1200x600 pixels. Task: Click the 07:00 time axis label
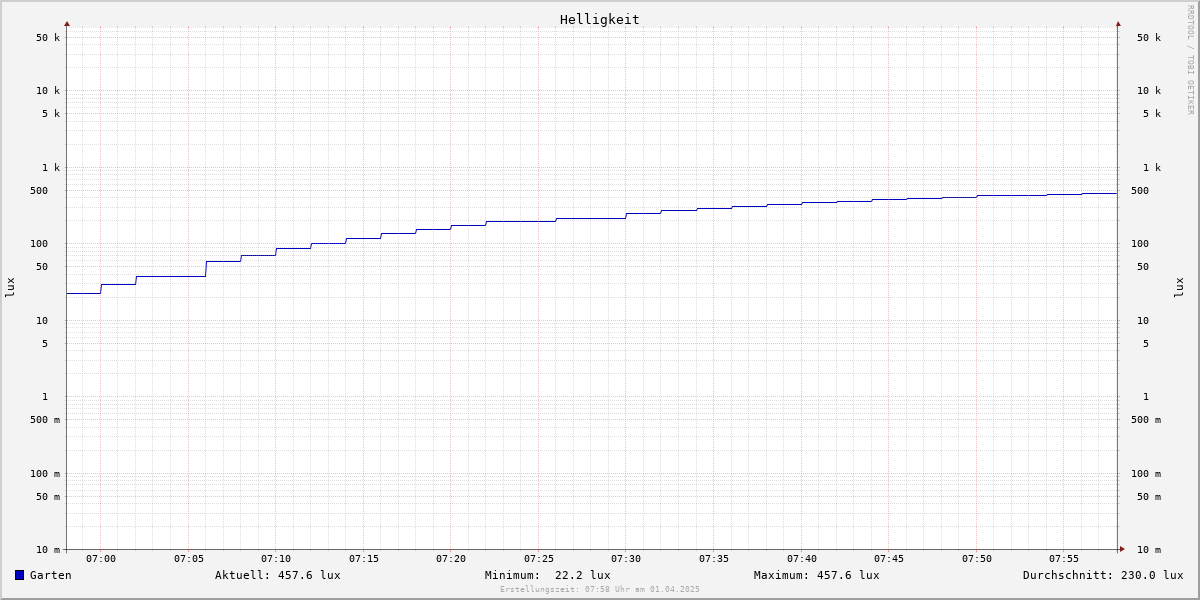101,559
